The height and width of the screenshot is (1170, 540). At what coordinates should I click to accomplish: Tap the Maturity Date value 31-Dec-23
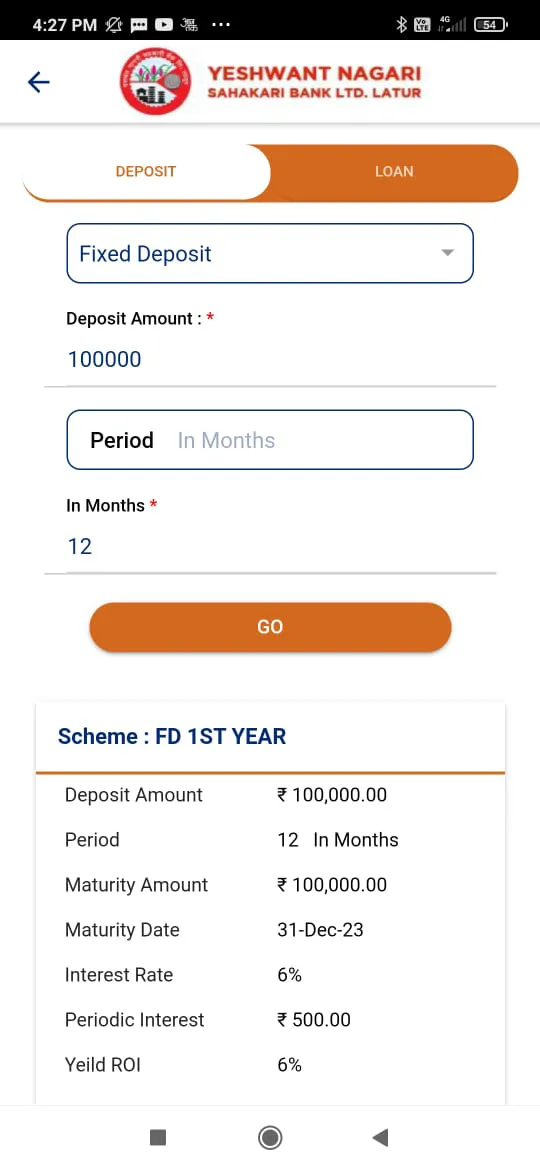pos(321,930)
